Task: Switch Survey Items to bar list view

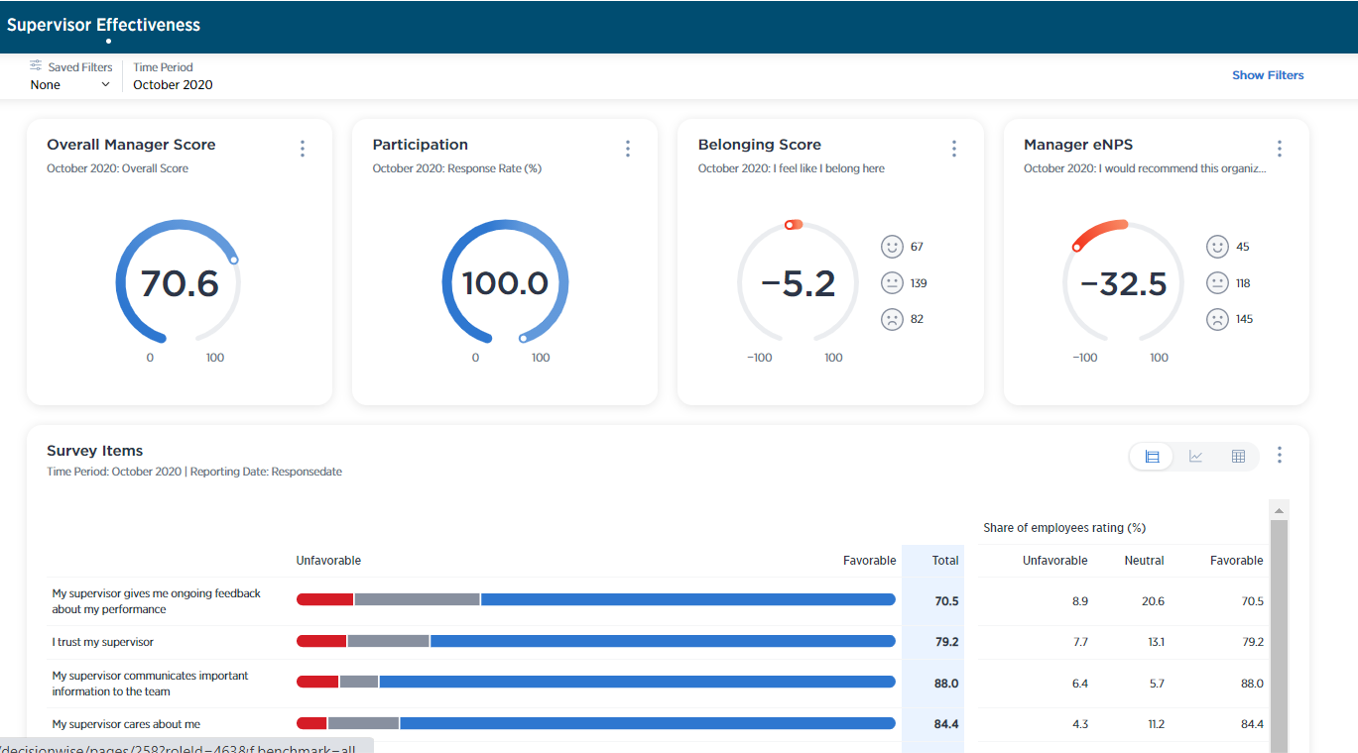Action: [x=1152, y=456]
